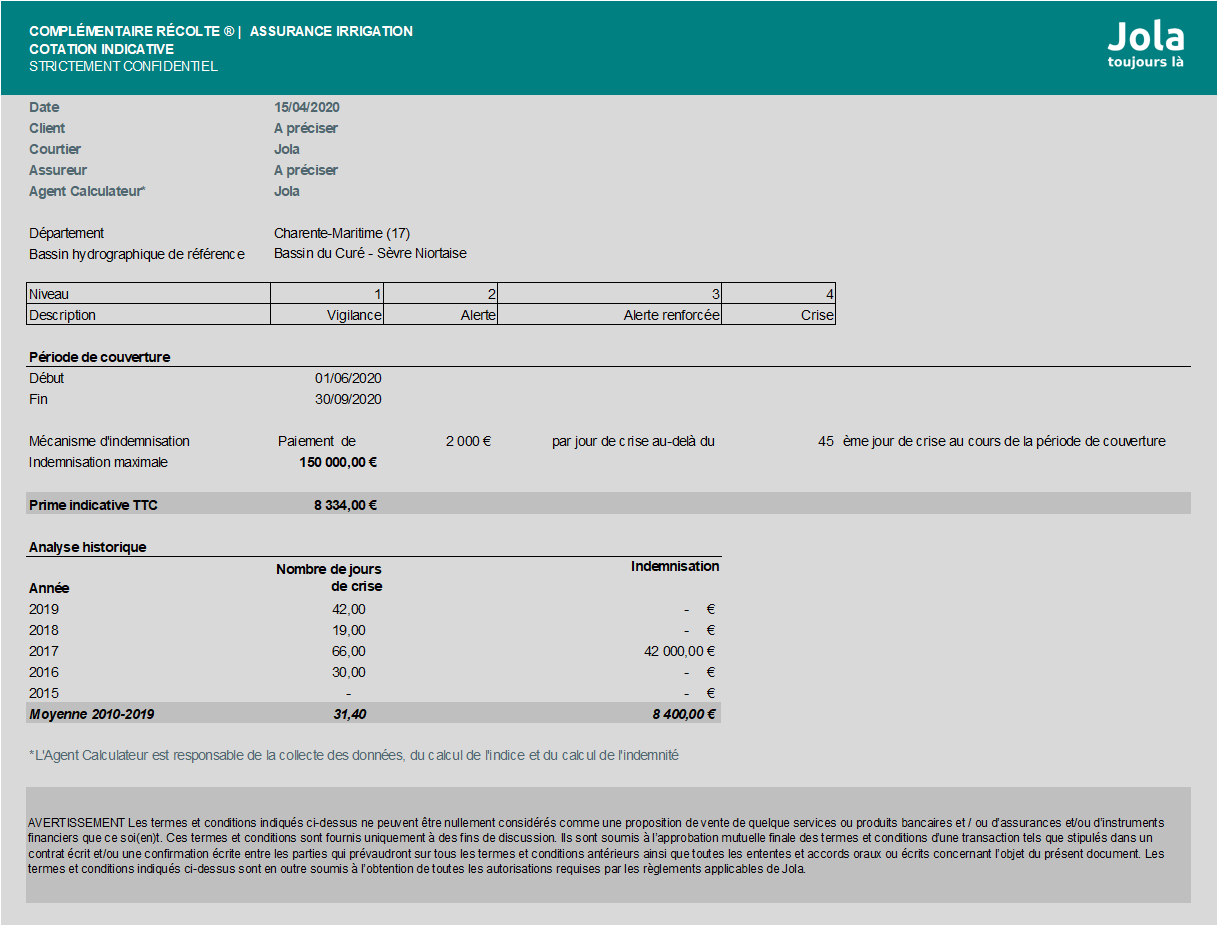Select the 8 400,00 € average indemnity
Viewport: 1218px width, 926px height.
684,714
